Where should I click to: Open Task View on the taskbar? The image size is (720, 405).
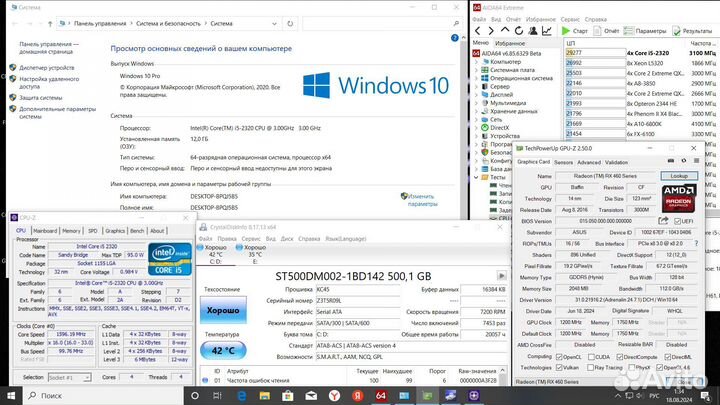218,395
